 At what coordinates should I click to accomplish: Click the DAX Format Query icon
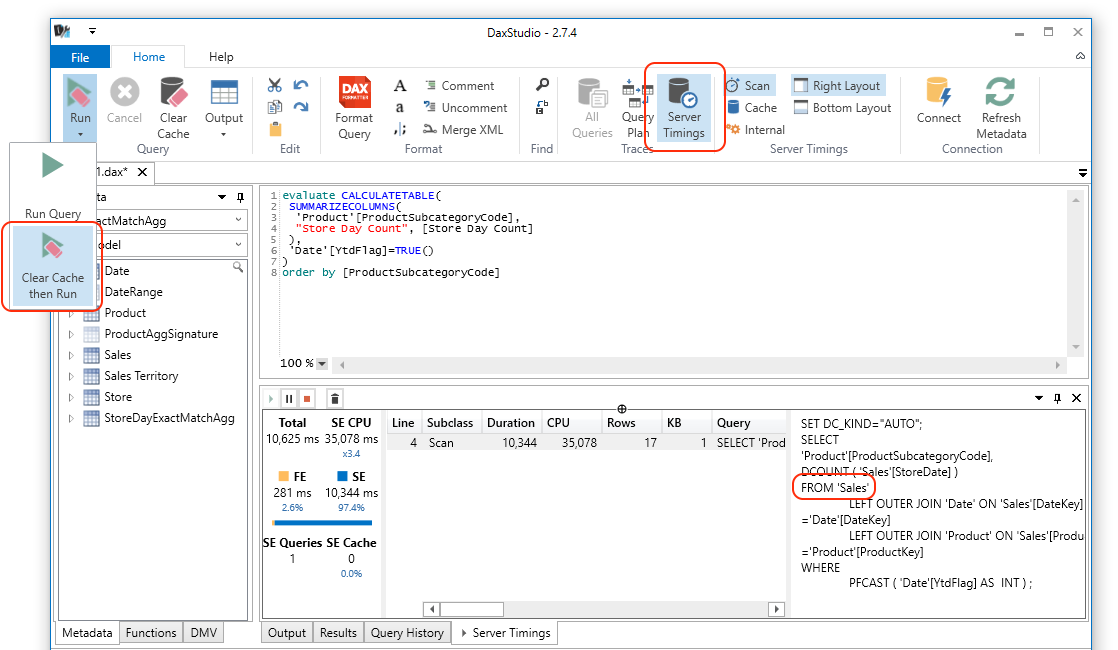[x=354, y=93]
